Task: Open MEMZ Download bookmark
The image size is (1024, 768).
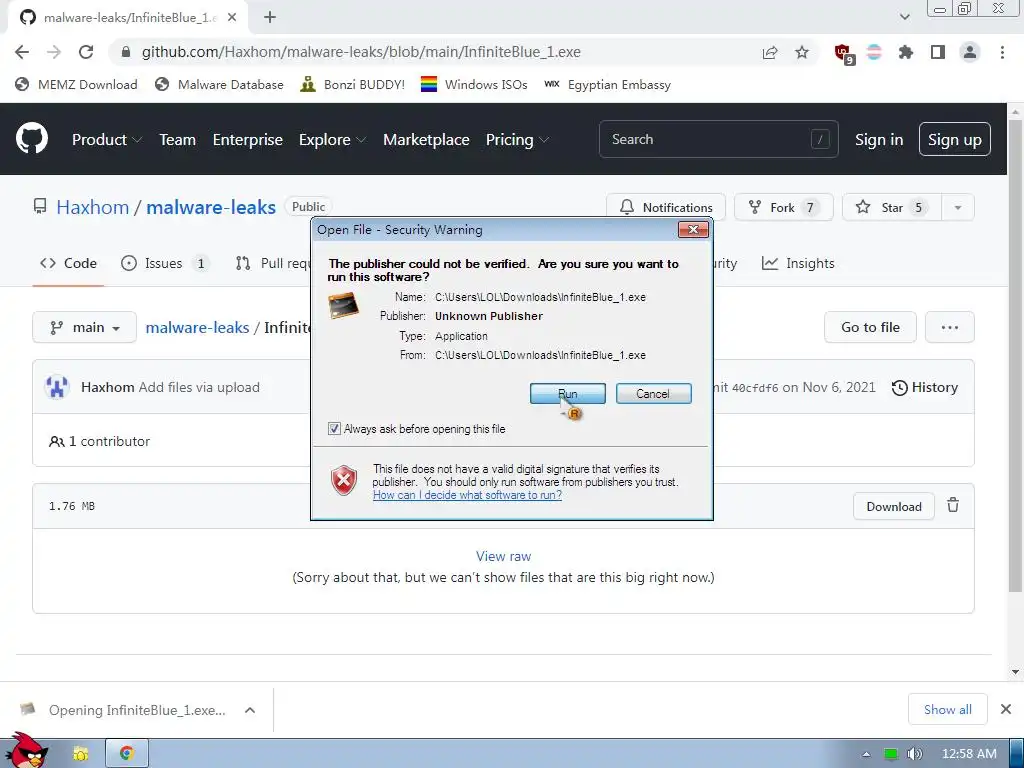Action: (x=76, y=84)
